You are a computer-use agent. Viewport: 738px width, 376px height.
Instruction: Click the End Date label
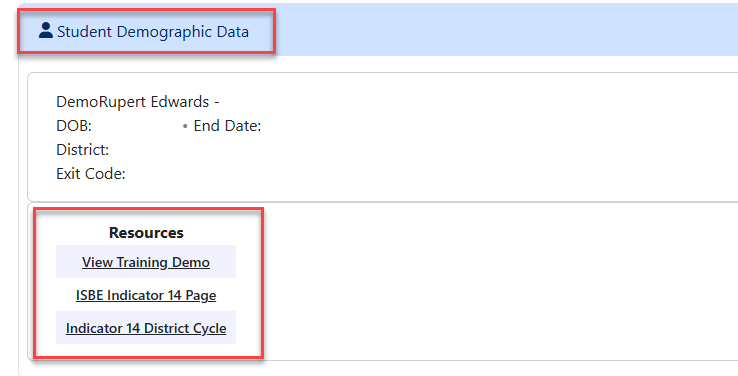(227, 126)
